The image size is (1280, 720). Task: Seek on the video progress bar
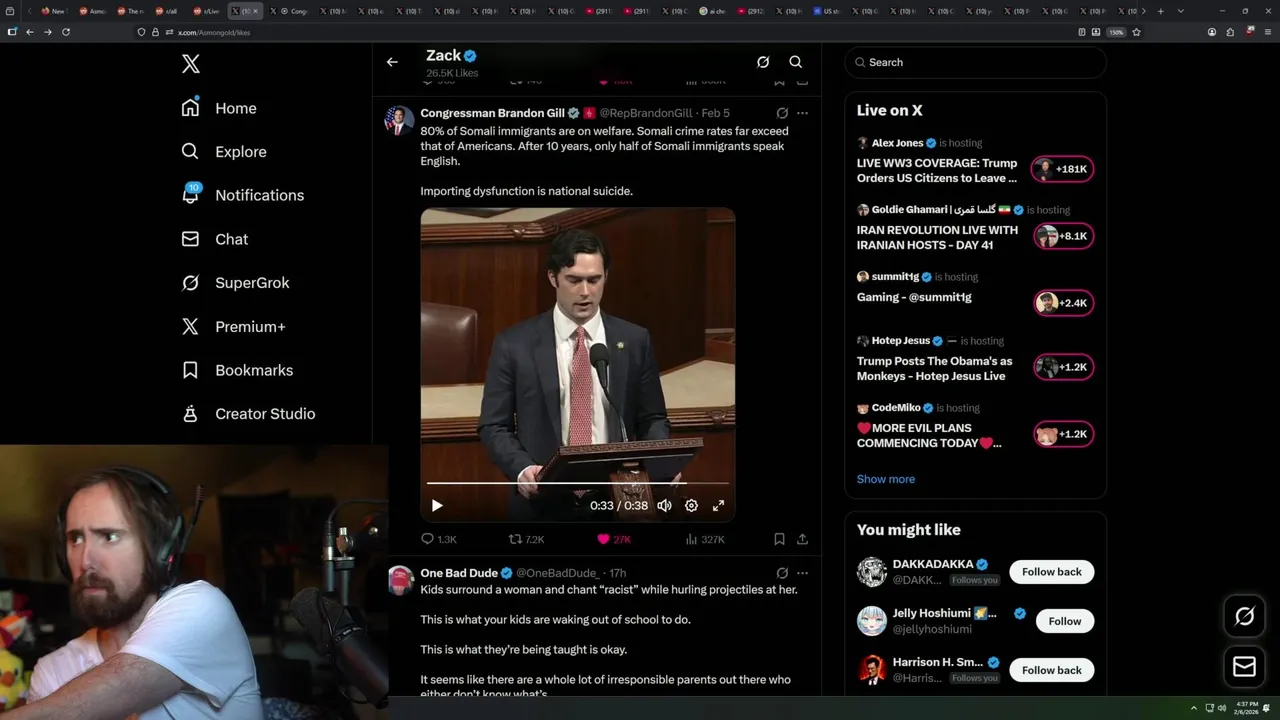[578, 483]
